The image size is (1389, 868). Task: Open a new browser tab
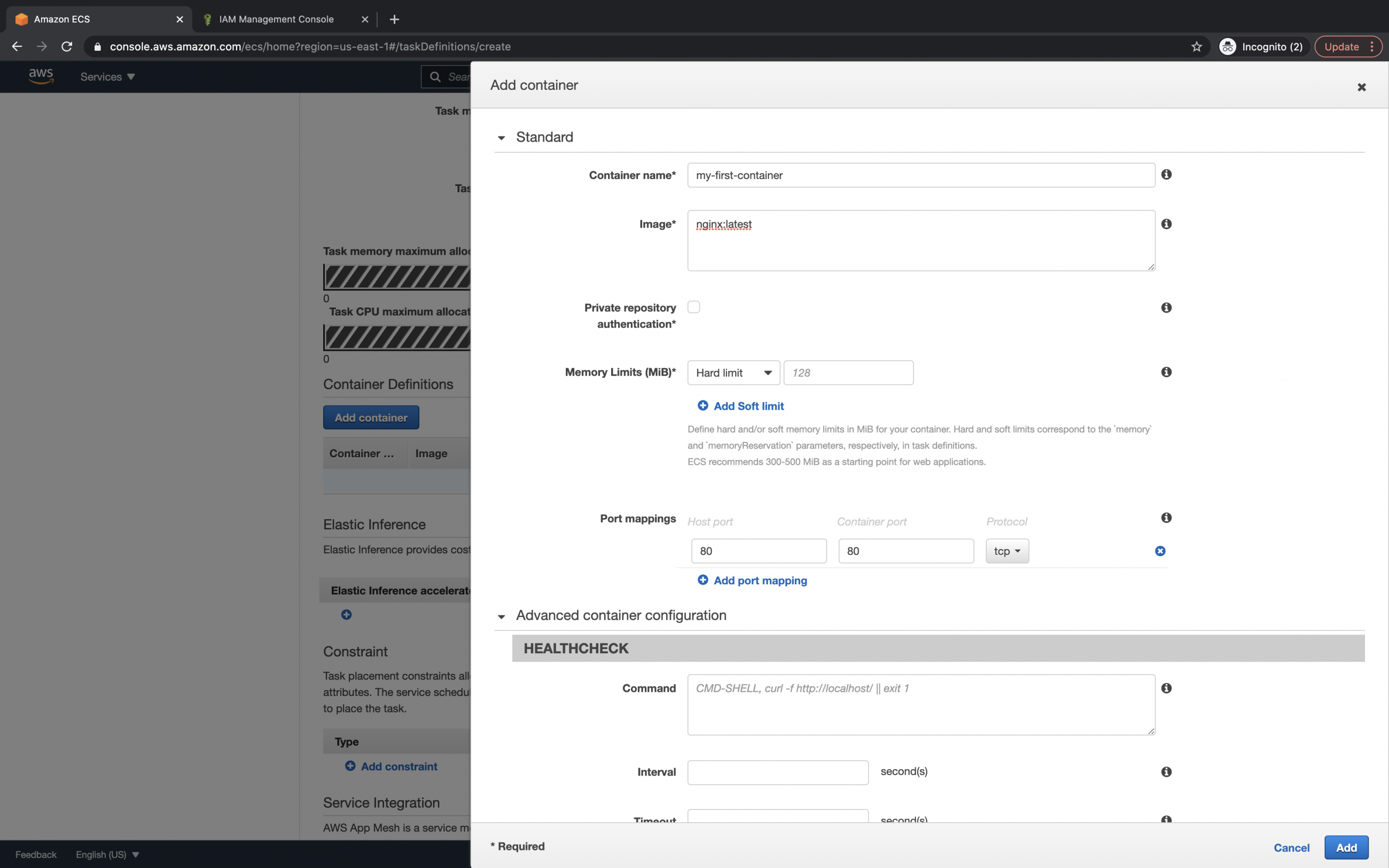click(395, 19)
